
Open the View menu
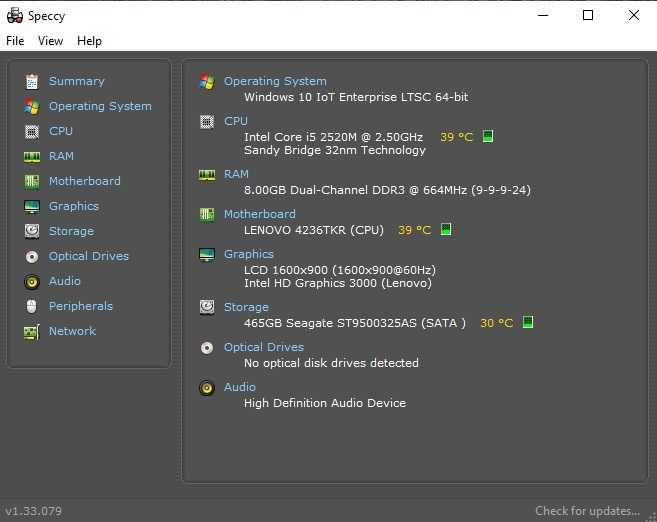point(50,41)
